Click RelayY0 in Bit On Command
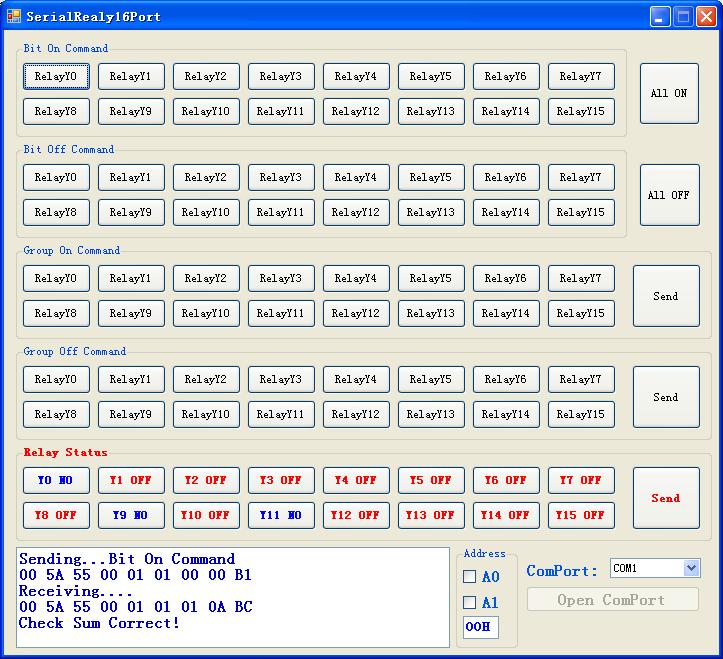This screenshot has width=723, height=659. 56,76
